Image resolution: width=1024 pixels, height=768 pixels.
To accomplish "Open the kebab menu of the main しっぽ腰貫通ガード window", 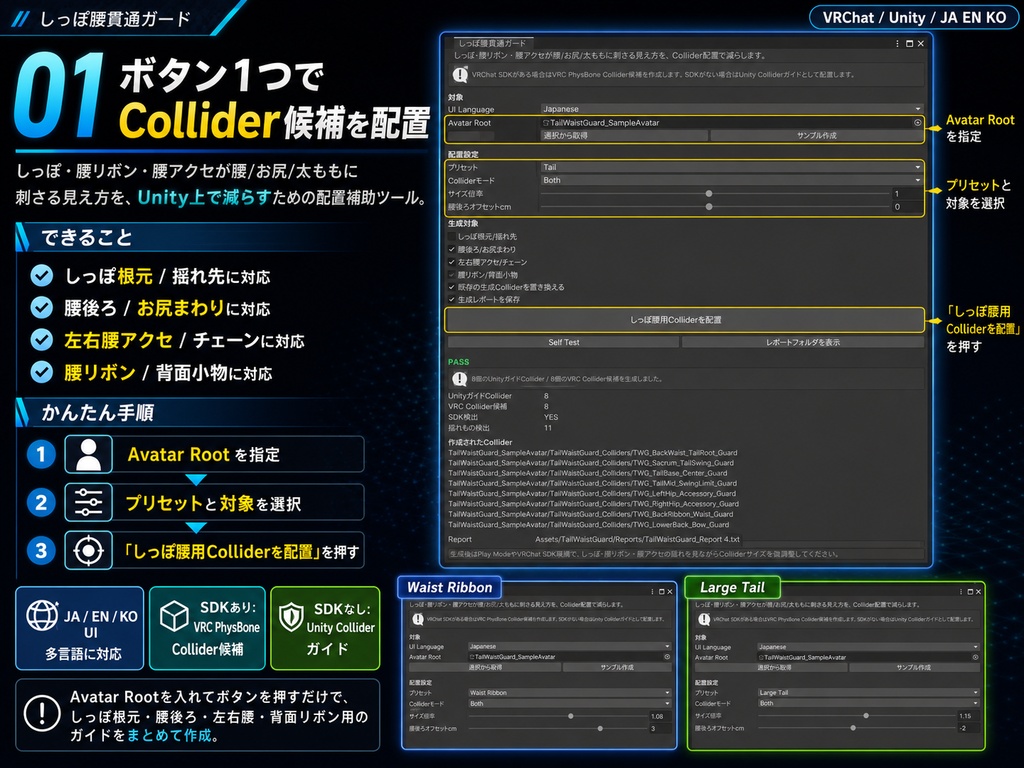I will [x=897, y=44].
